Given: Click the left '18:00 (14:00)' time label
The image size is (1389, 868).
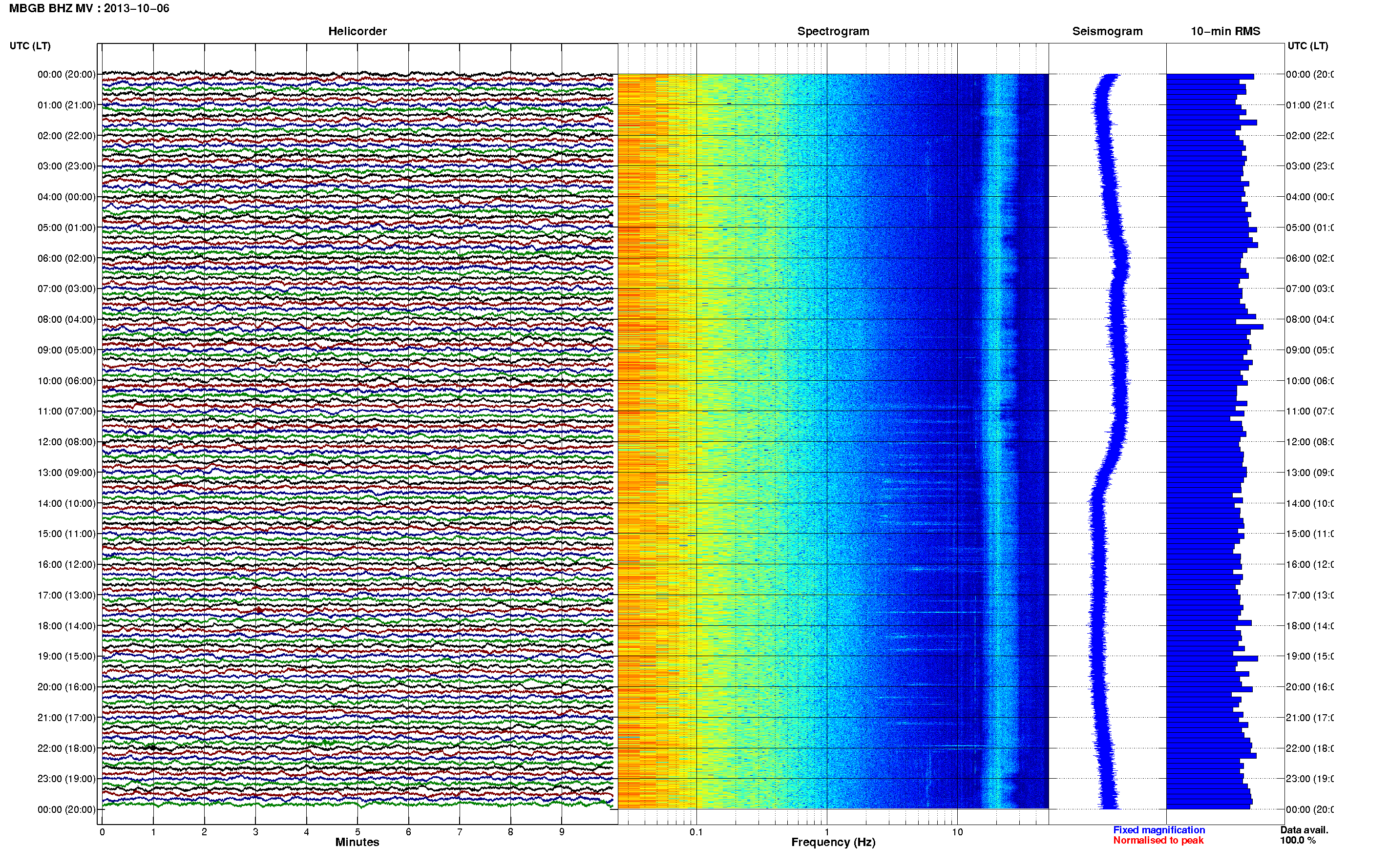Looking at the screenshot, I should (x=66, y=626).
